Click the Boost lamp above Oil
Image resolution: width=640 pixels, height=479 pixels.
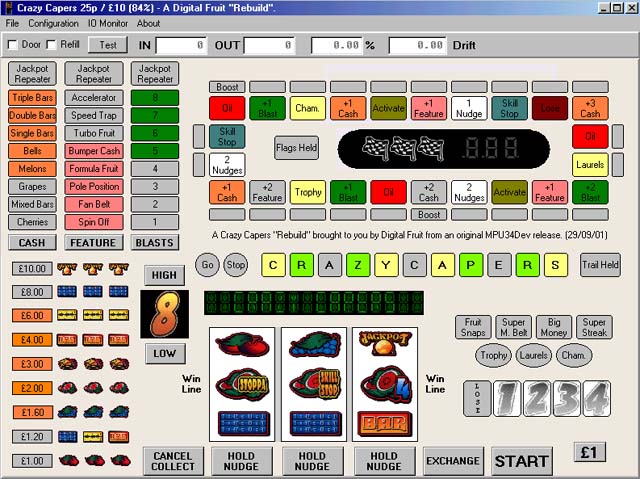coord(227,87)
